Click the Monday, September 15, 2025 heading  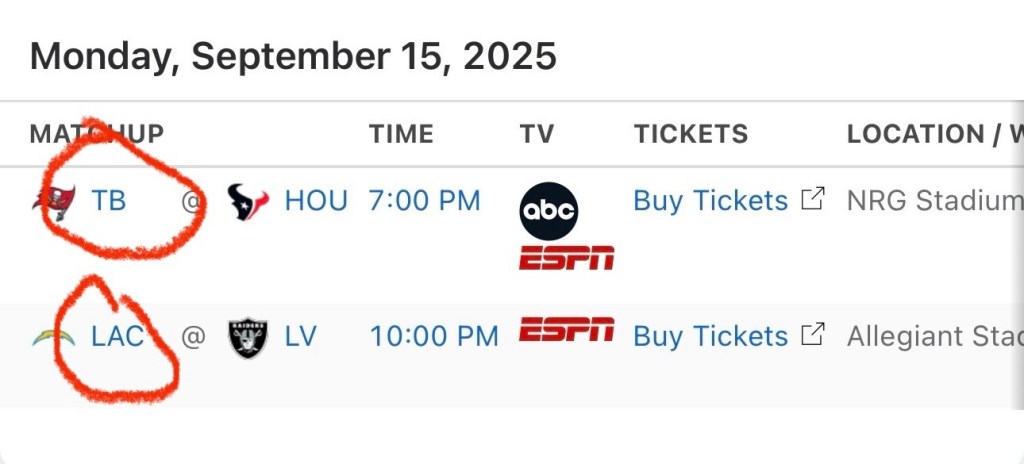click(x=293, y=56)
